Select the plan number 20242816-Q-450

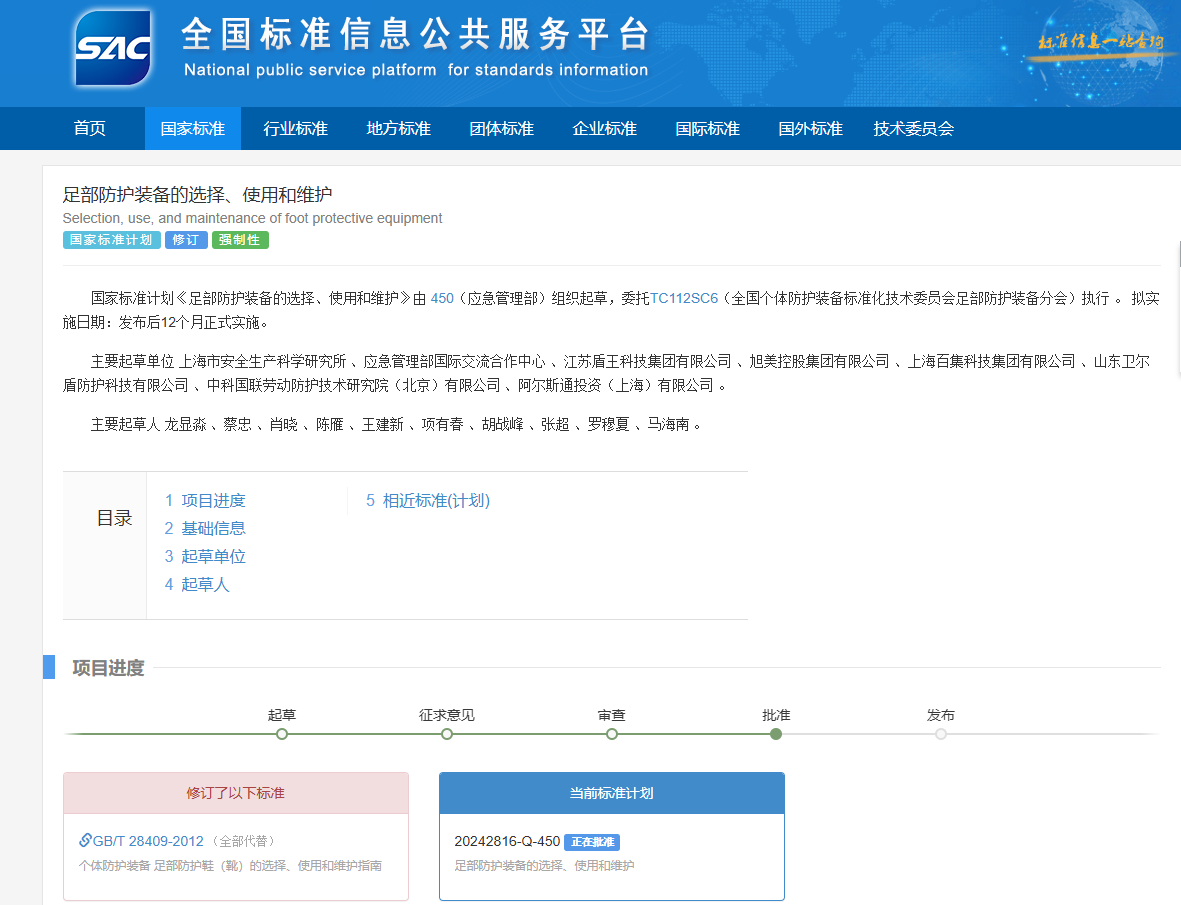point(507,841)
